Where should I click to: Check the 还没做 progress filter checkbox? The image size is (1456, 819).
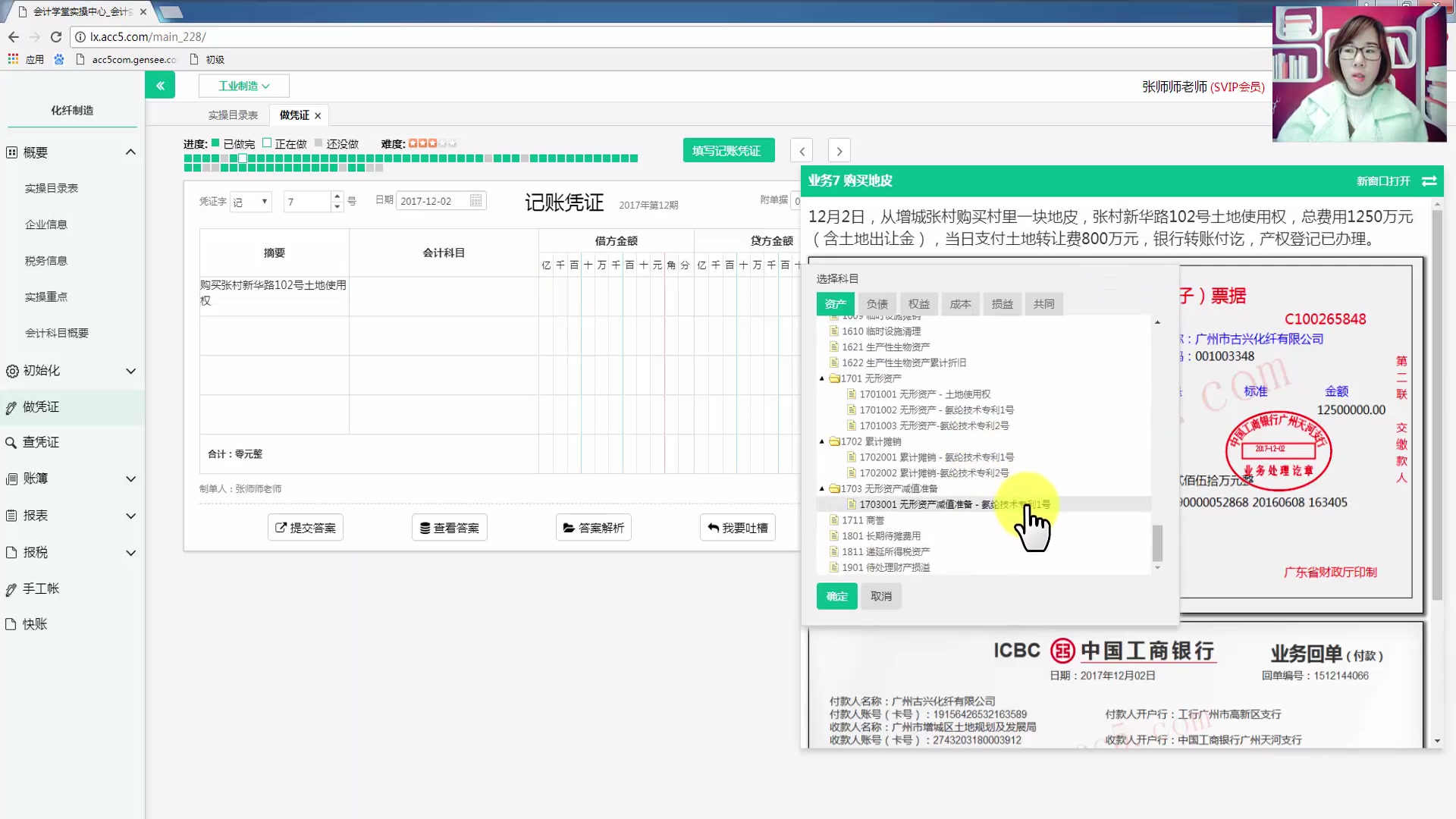(317, 142)
